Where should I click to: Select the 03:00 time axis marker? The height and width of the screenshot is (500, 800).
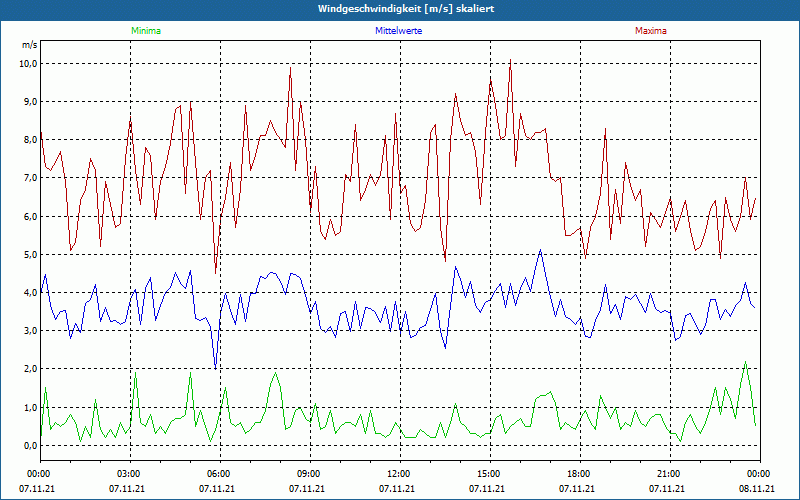coord(129,473)
